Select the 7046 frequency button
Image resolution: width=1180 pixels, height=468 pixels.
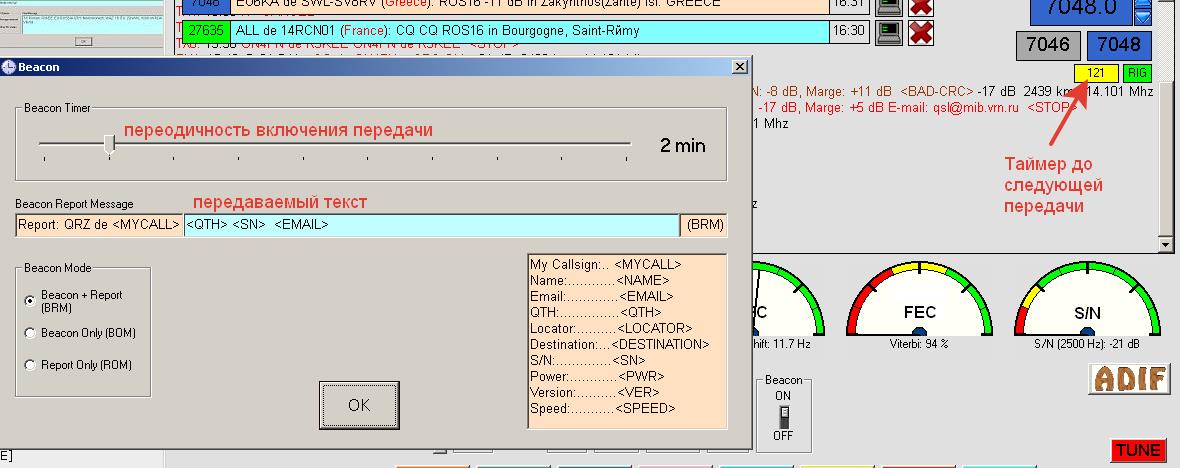1046,45
